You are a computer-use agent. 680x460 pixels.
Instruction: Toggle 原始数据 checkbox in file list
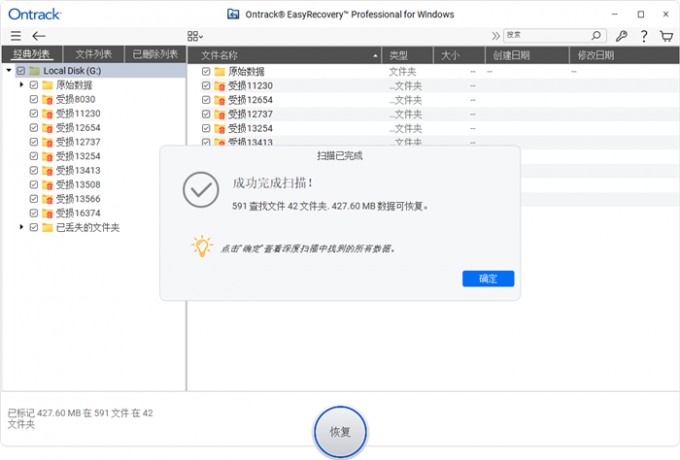206,72
